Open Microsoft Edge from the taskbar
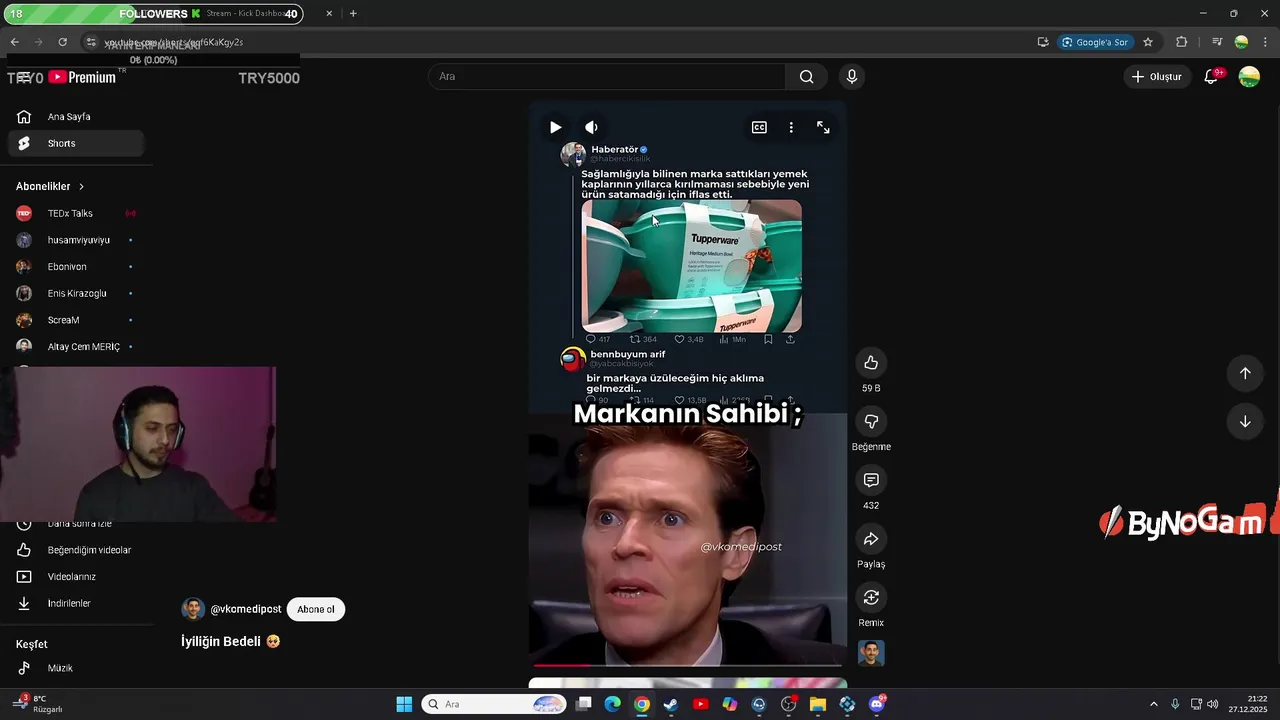This screenshot has height=720, width=1280. coord(612,704)
